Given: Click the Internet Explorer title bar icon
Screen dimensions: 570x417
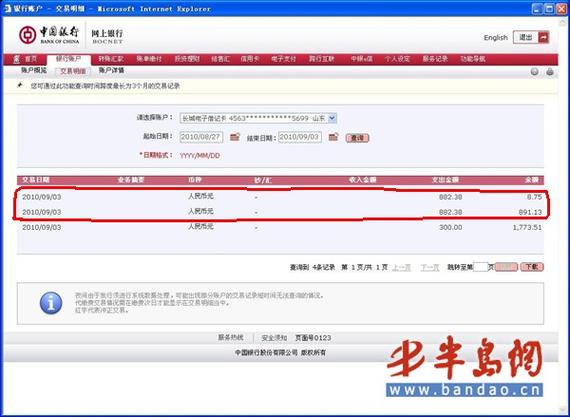Looking at the screenshot, I should [x=7, y=8].
